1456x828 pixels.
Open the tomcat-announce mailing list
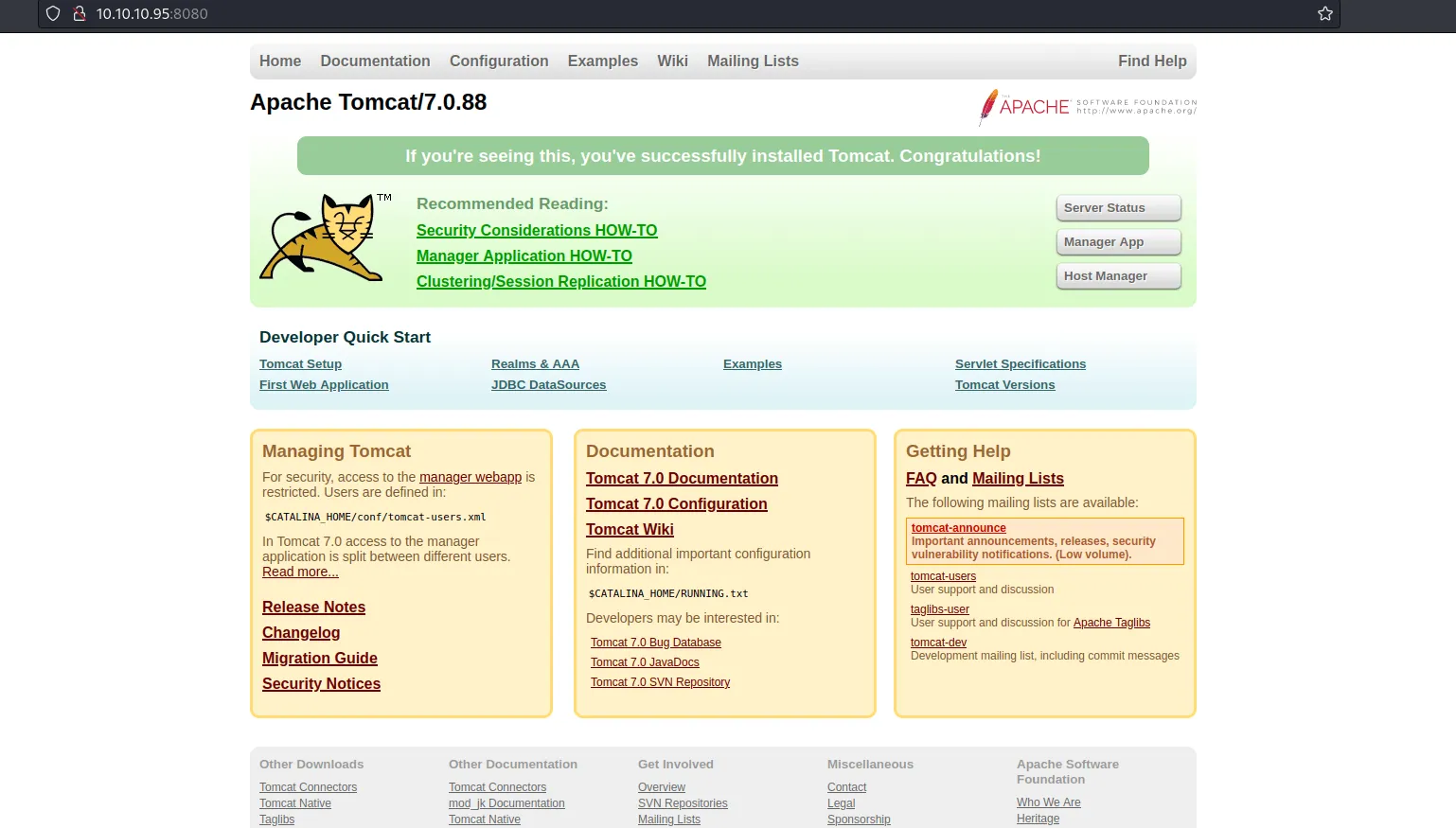tap(958, 527)
